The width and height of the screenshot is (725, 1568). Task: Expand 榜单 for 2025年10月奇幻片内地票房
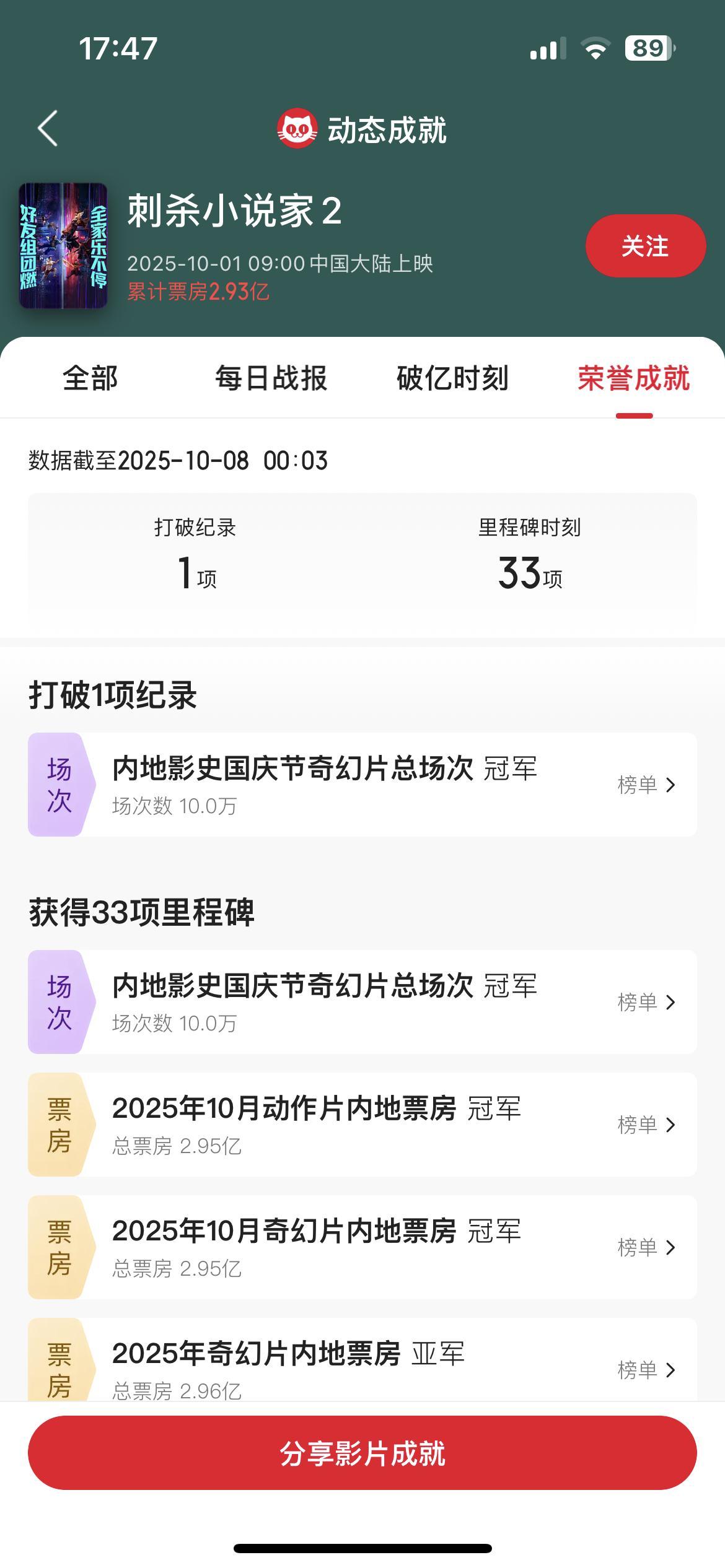click(646, 1247)
